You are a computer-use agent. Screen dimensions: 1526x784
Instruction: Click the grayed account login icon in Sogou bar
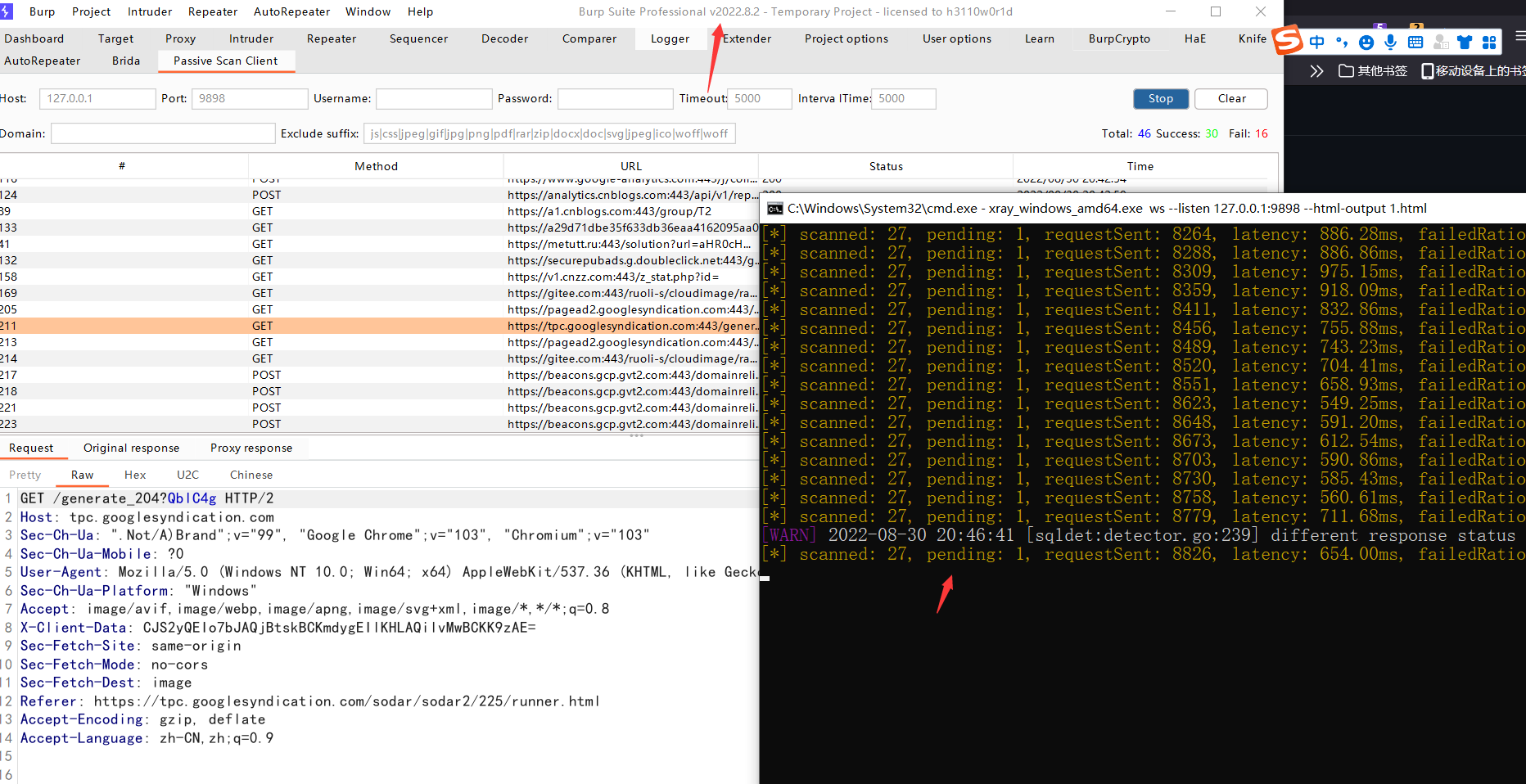pyautogui.click(x=1441, y=43)
